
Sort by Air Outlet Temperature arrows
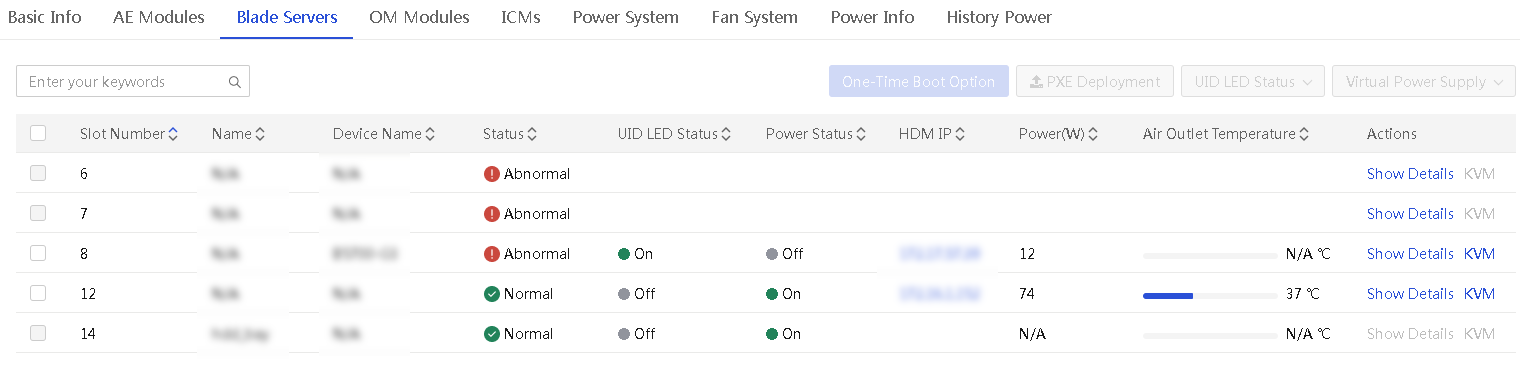(x=1305, y=134)
